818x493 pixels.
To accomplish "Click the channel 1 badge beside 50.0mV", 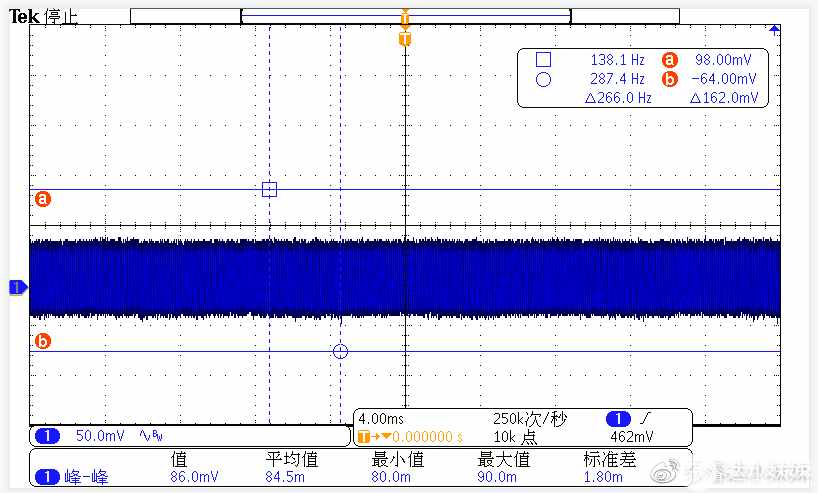I will [x=47, y=436].
